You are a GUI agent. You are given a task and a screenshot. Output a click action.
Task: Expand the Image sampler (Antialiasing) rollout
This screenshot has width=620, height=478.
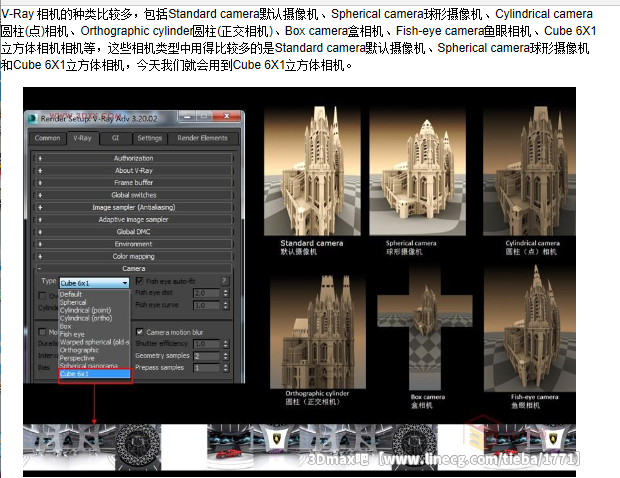coord(134,207)
